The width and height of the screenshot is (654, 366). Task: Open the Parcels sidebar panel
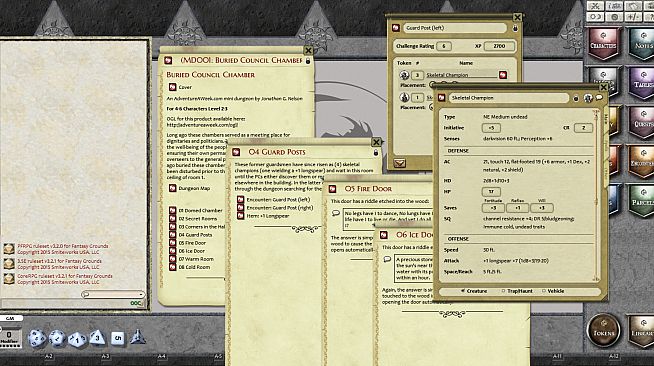(642, 201)
